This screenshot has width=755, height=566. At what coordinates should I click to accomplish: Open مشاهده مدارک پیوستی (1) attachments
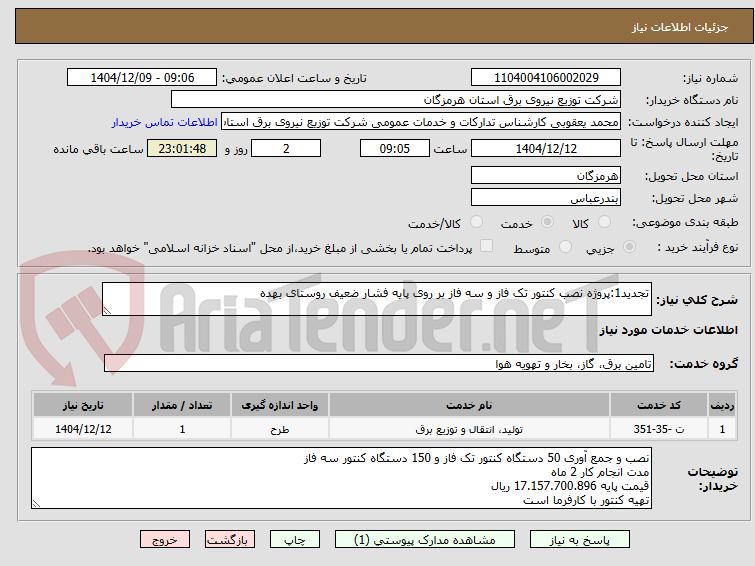point(425,540)
